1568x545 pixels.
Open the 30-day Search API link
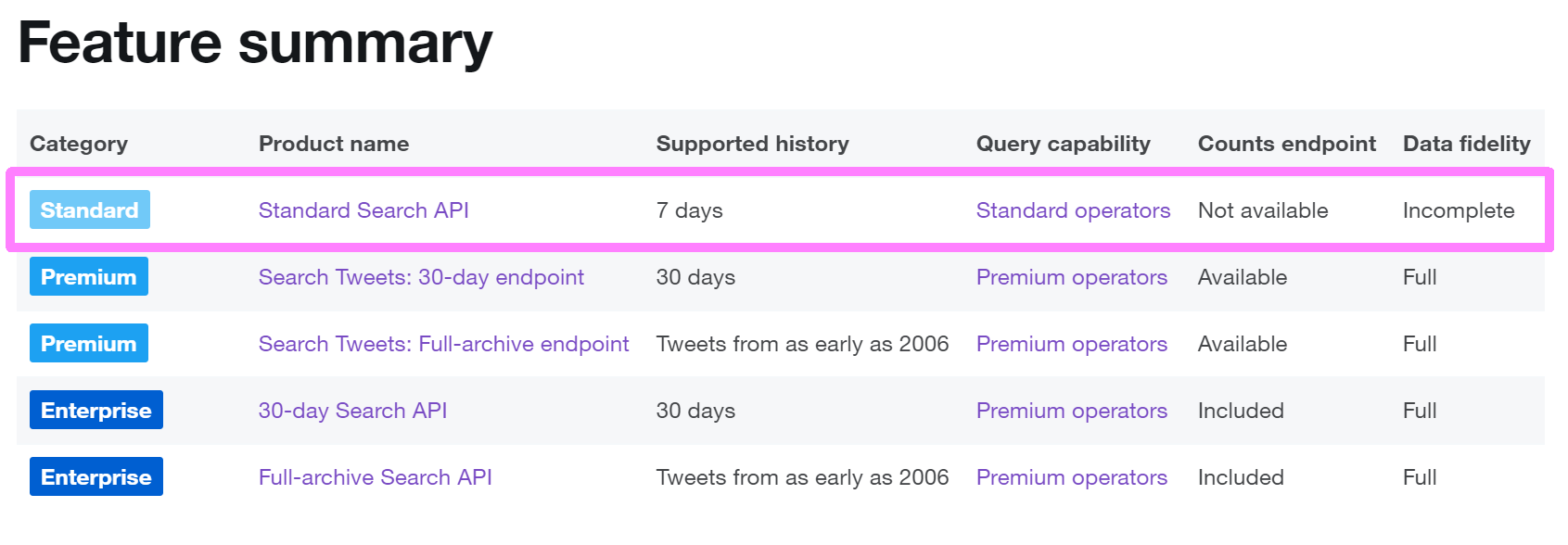[352, 411]
